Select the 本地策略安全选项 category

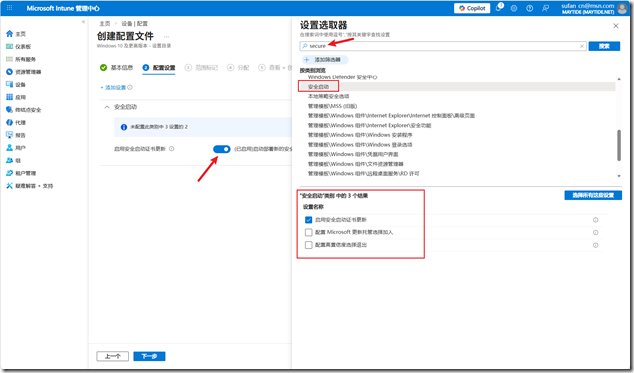(328, 96)
